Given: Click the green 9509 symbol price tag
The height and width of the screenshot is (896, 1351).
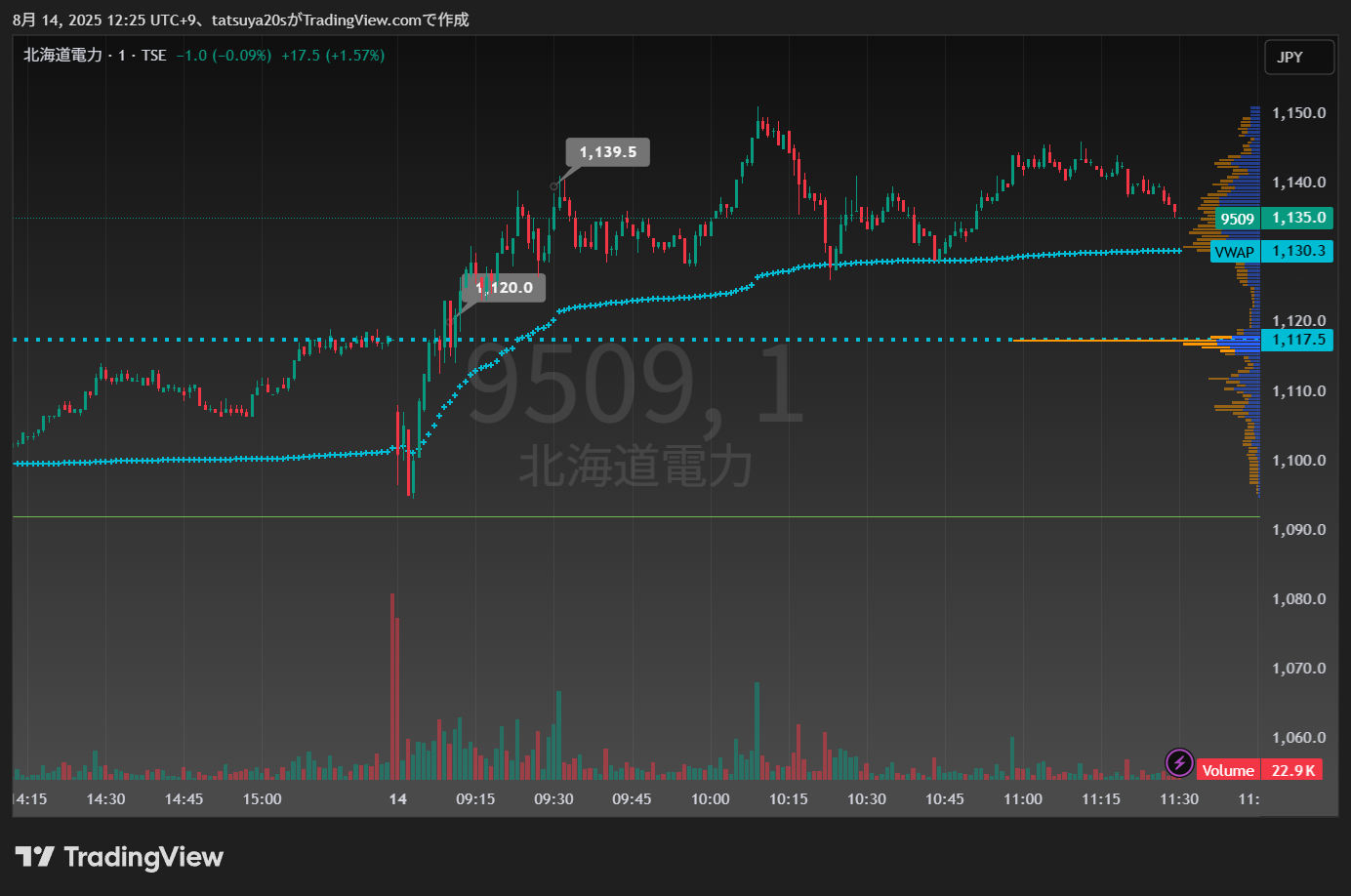Looking at the screenshot, I should click(x=1237, y=219).
